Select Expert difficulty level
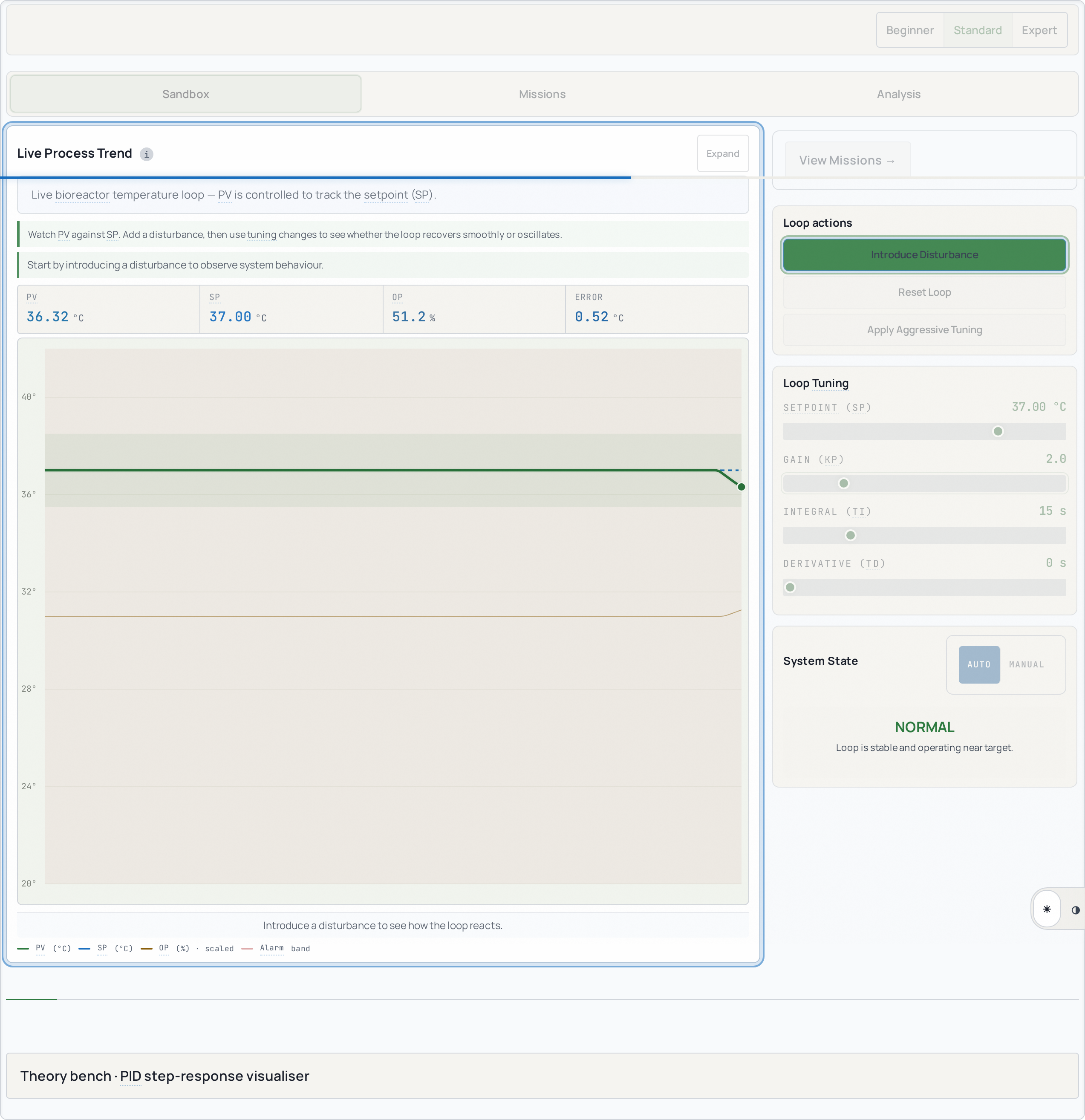The height and width of the screenshot is (1120, 1085). pos(1039,30)
